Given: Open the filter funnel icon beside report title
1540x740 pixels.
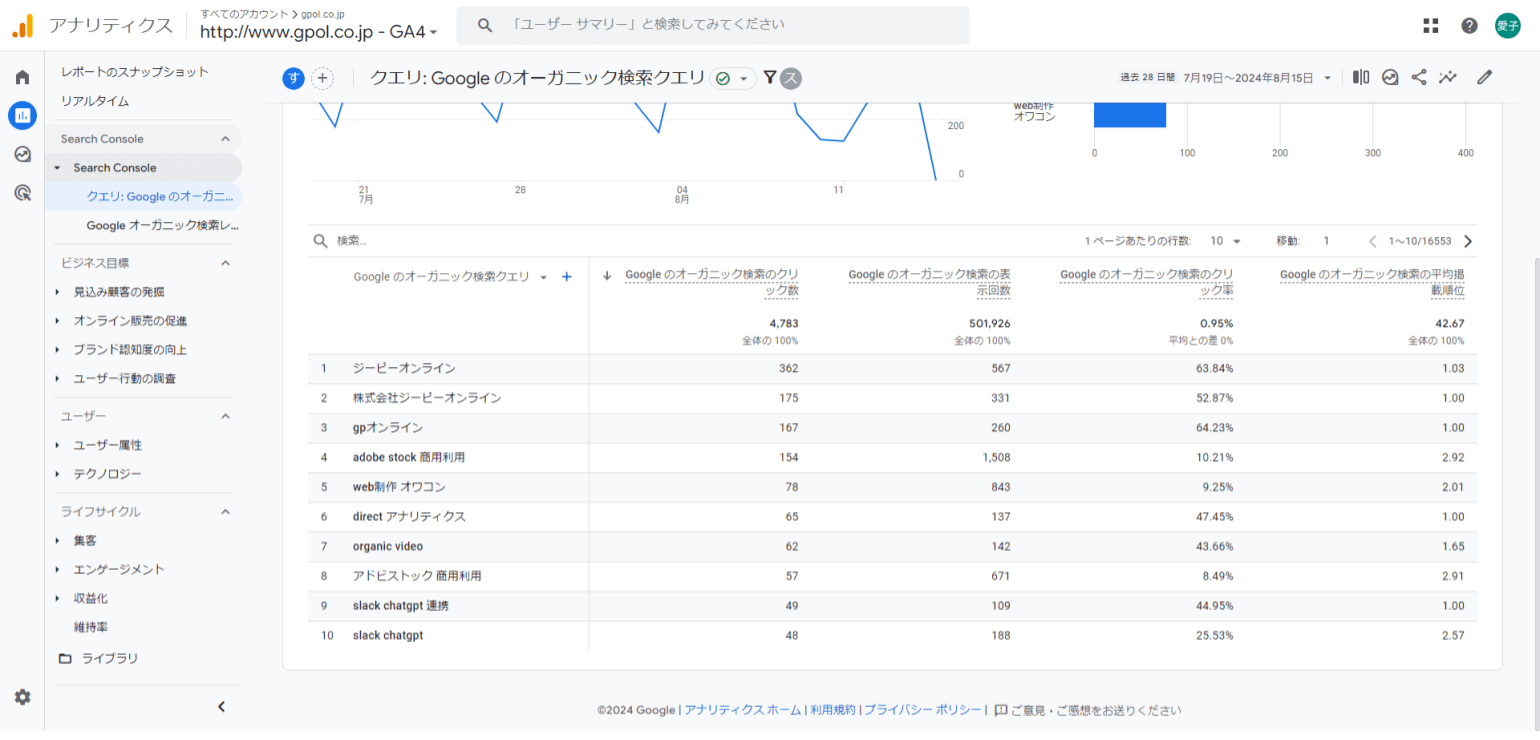Looking at the screenshot, I should point(770,77).
